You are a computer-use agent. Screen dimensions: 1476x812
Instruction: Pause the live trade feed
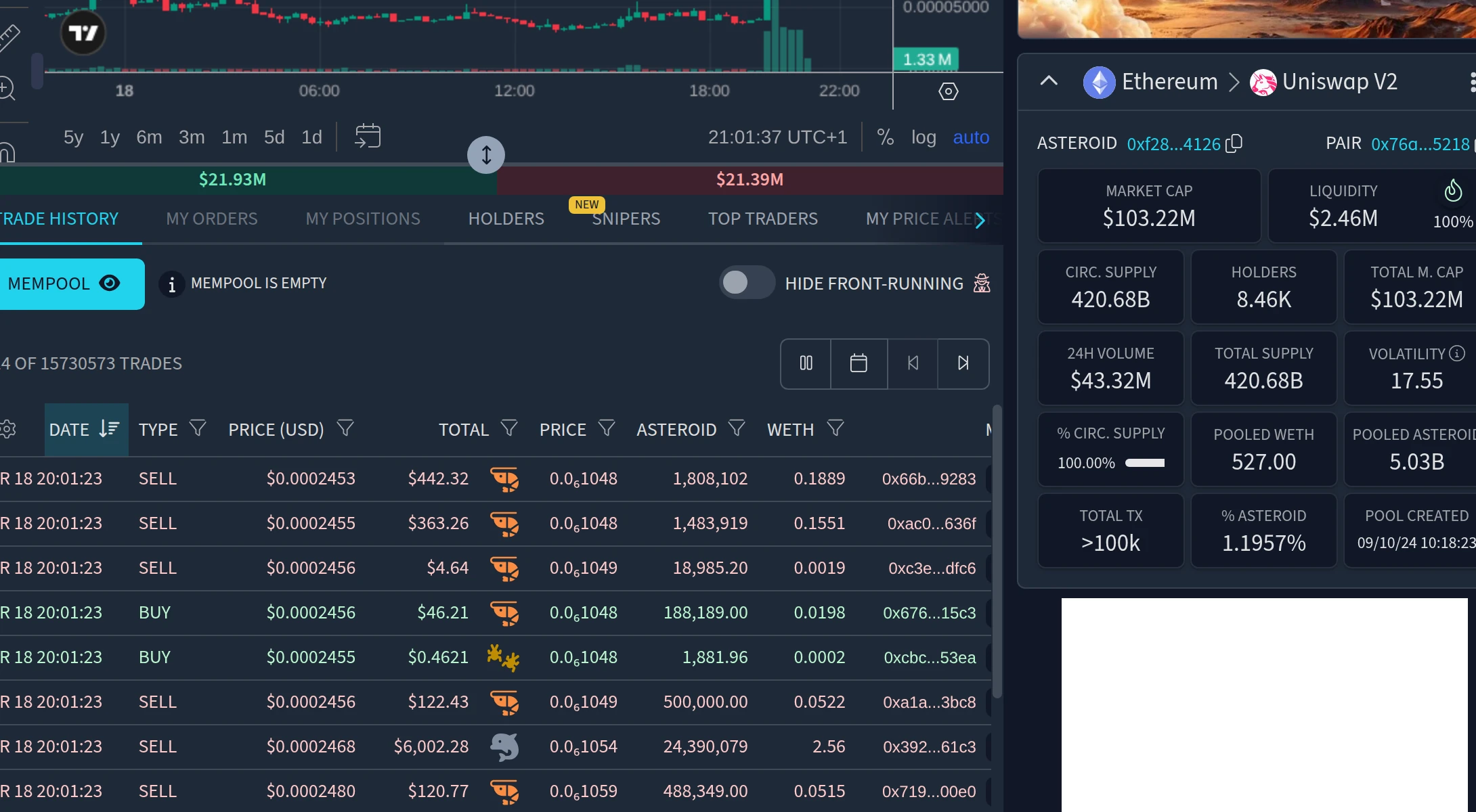[x=806, y=363]
